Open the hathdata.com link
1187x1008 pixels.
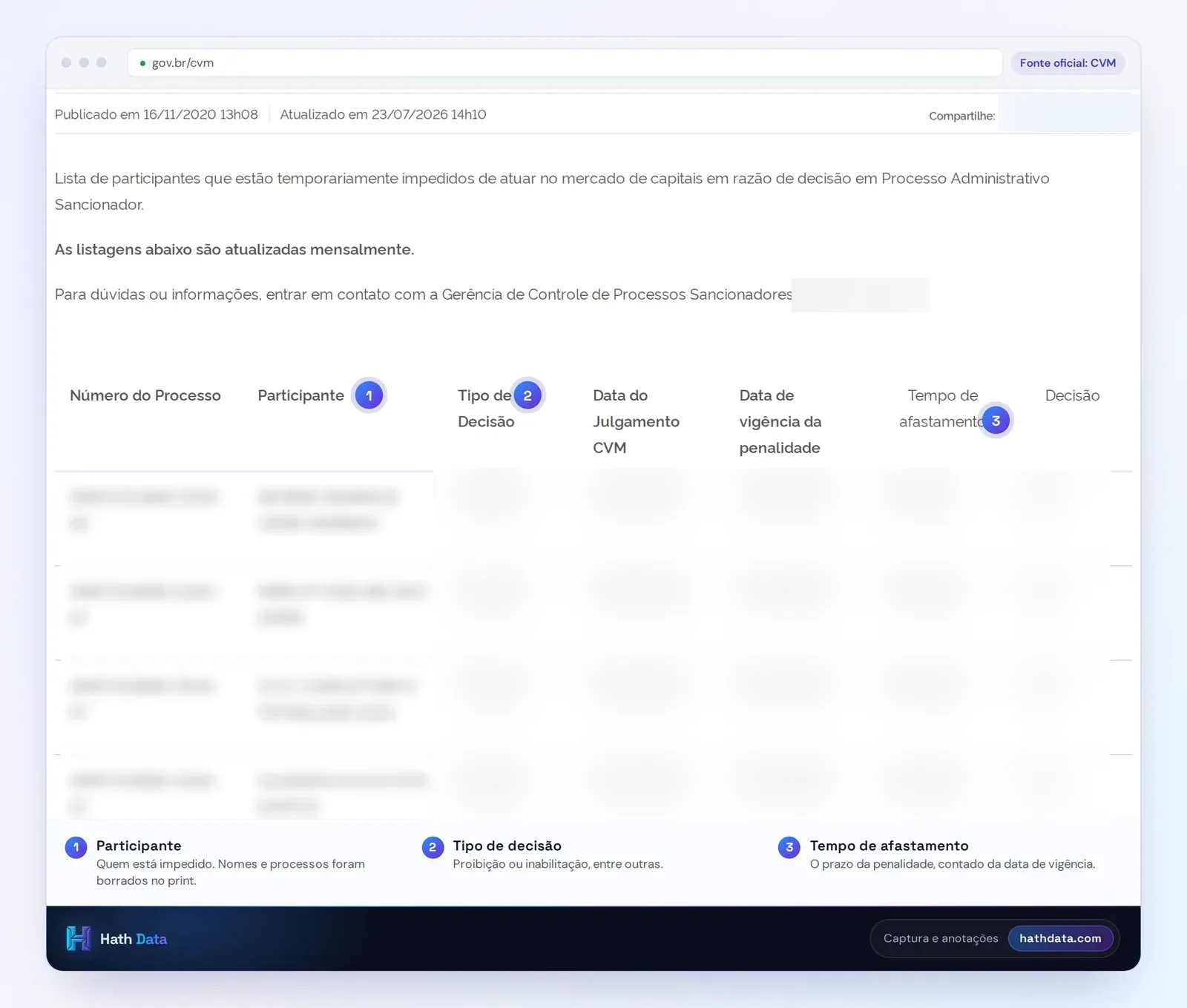coord(1060,938)
